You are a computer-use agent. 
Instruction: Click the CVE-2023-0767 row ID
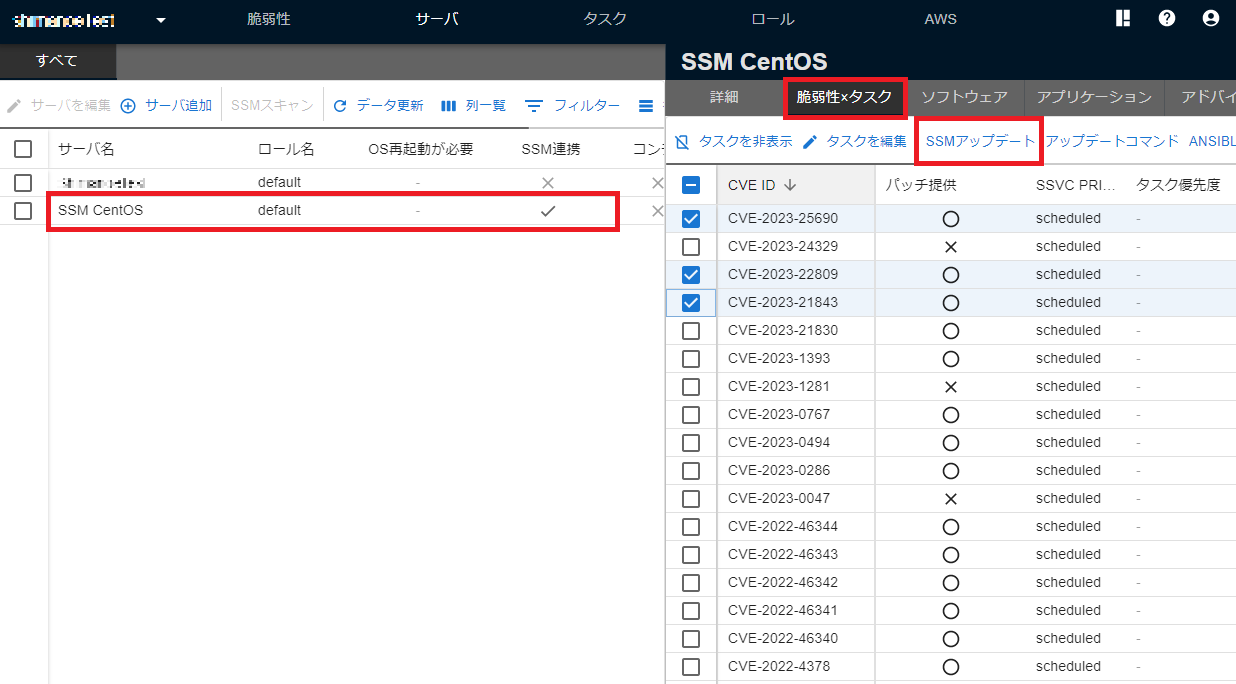pos(779,414)
